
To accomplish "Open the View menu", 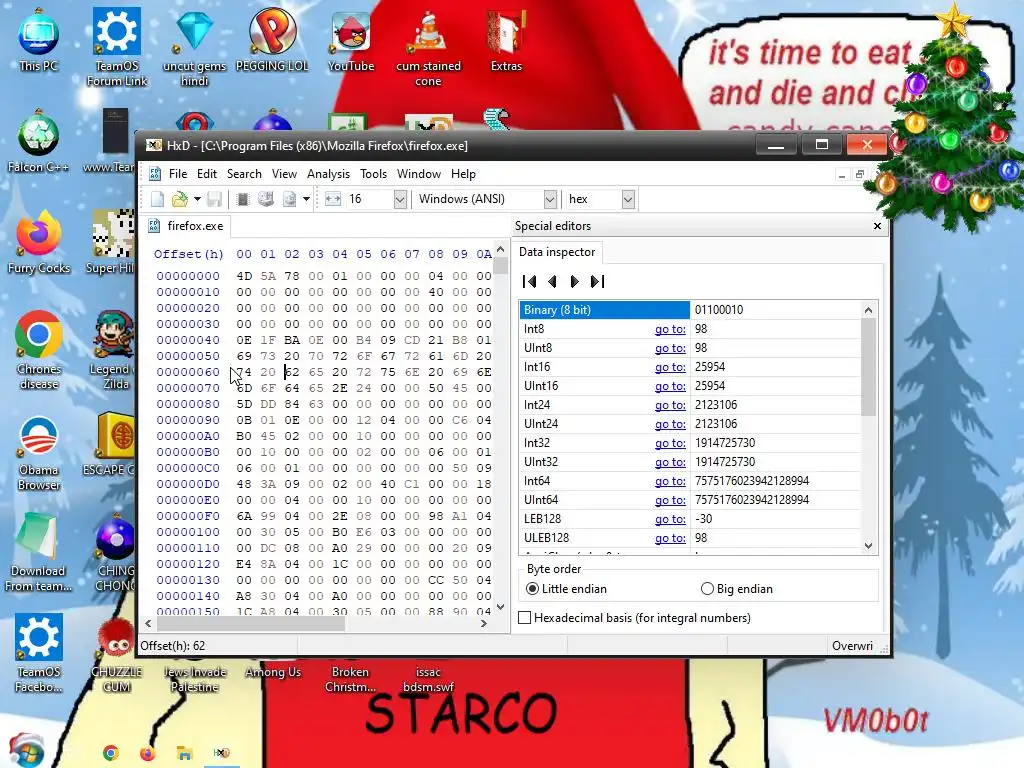I will pyautogui.click(x=284, y=174).
